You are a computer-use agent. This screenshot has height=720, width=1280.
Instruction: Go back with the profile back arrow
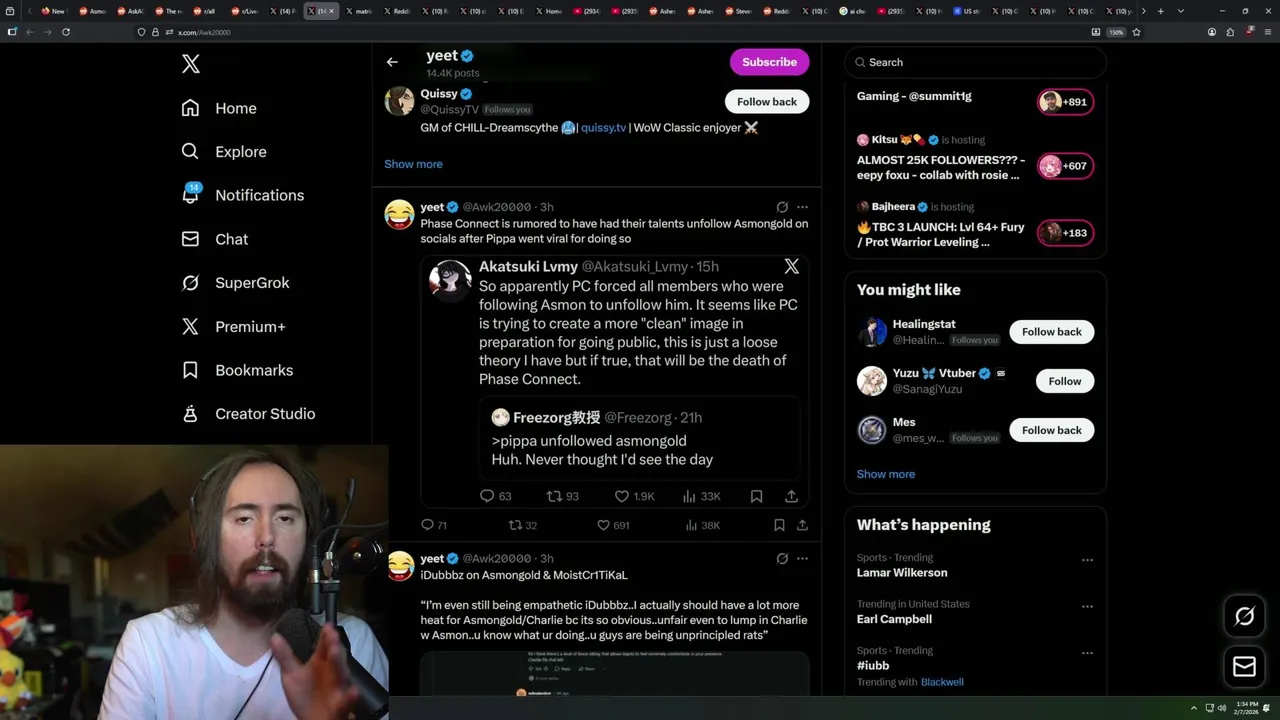392,62
